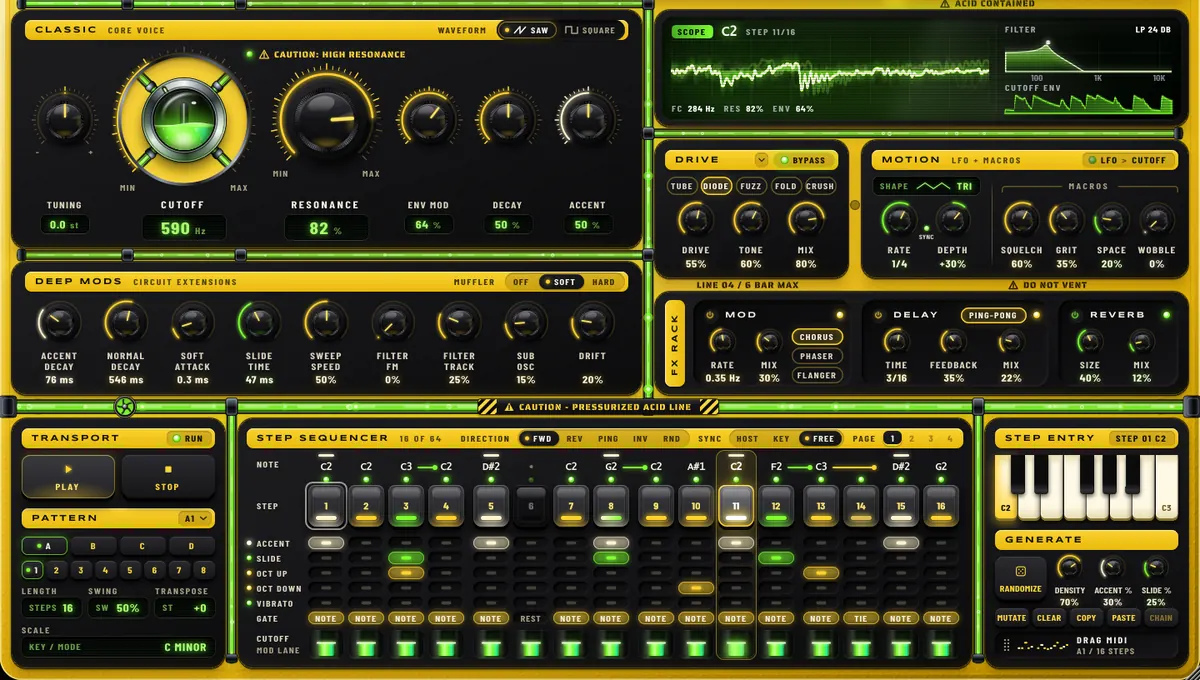
Task: Click the Squelch macro knob
Action: coord(1020,218)
